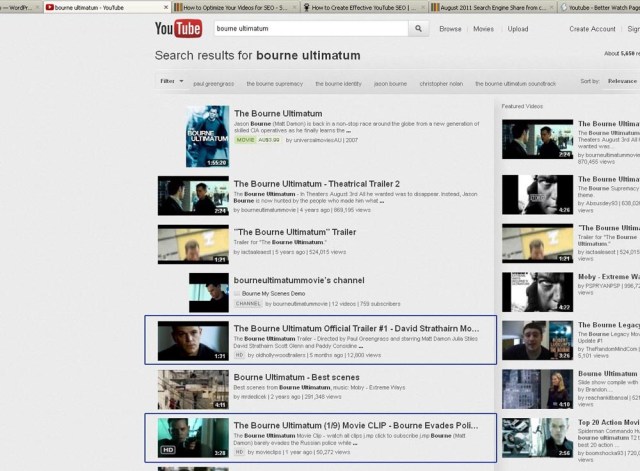Click the search magnifier button
Viewport: 640px width, 471px height.
click(x=418, y=29)
